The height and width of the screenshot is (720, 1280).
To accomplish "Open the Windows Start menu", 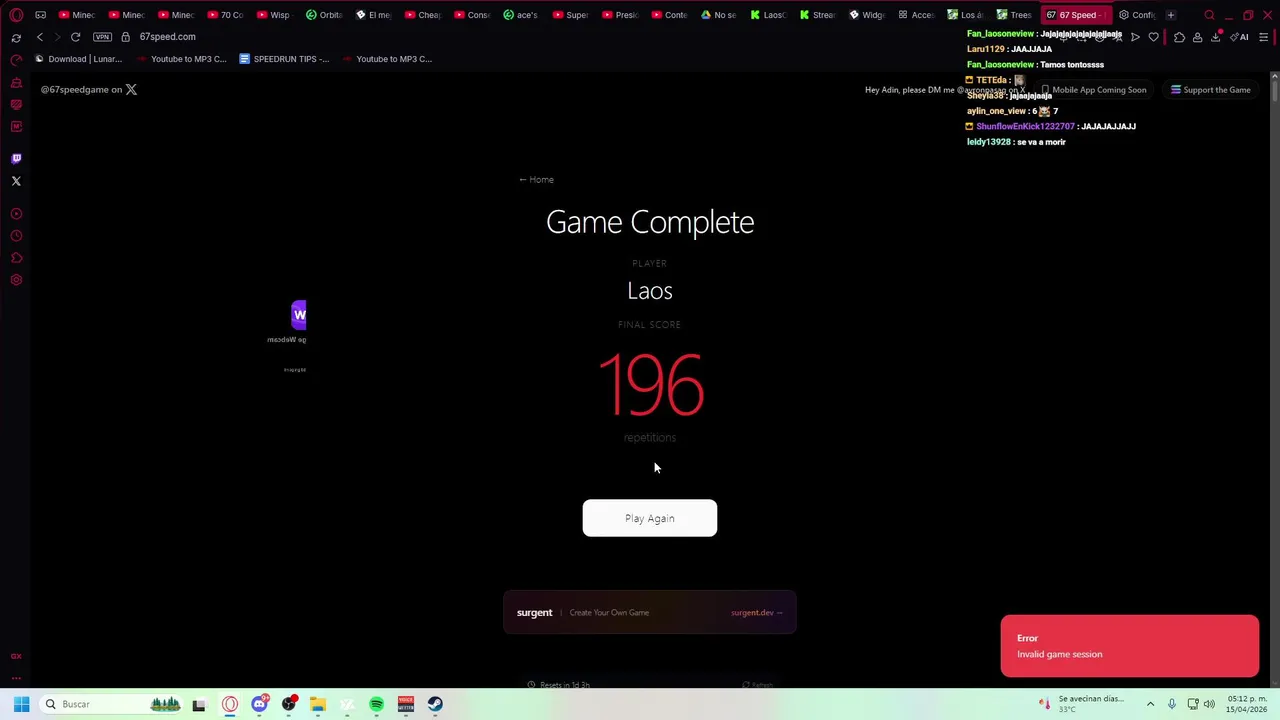I will point(21,704).
